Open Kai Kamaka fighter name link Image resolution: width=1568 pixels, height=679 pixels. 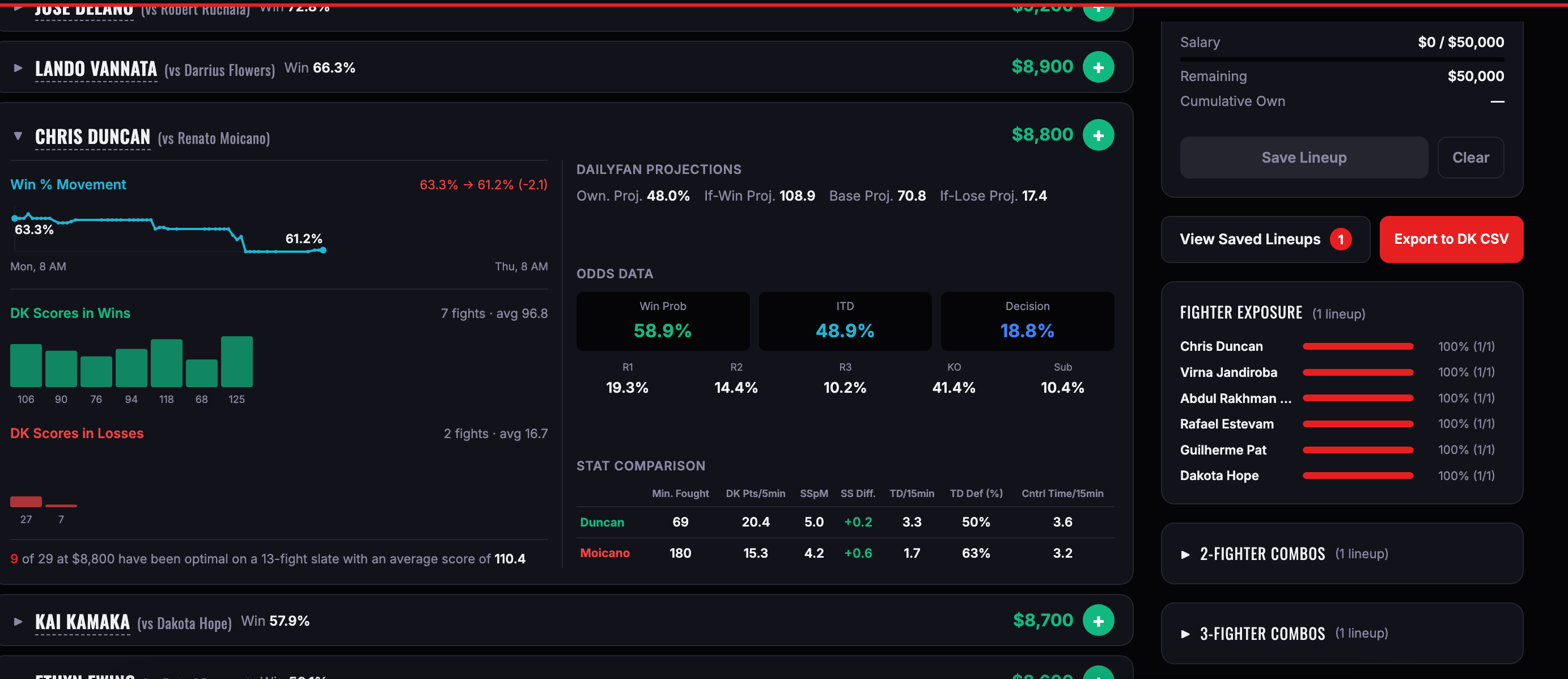click(x=82, y=622)
